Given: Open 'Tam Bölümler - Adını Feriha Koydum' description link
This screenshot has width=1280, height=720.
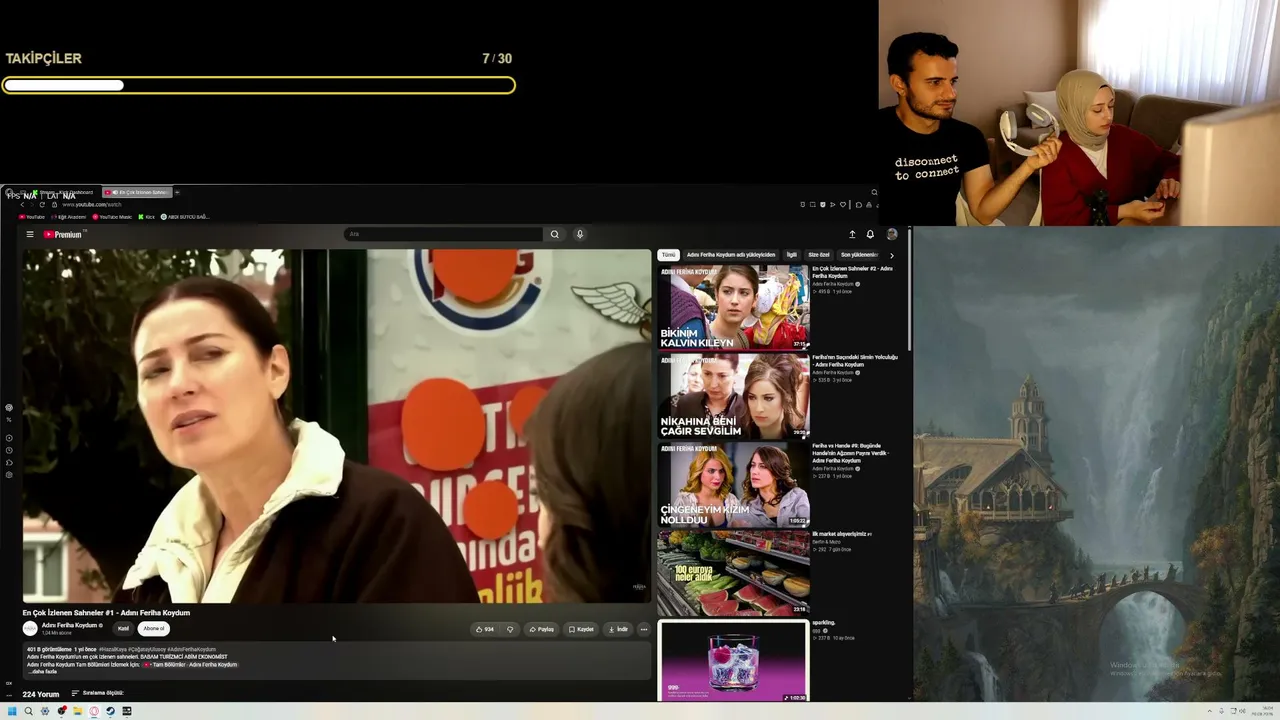Looking at the screenshot, I should pyautogui.click(x=190, y=665).
